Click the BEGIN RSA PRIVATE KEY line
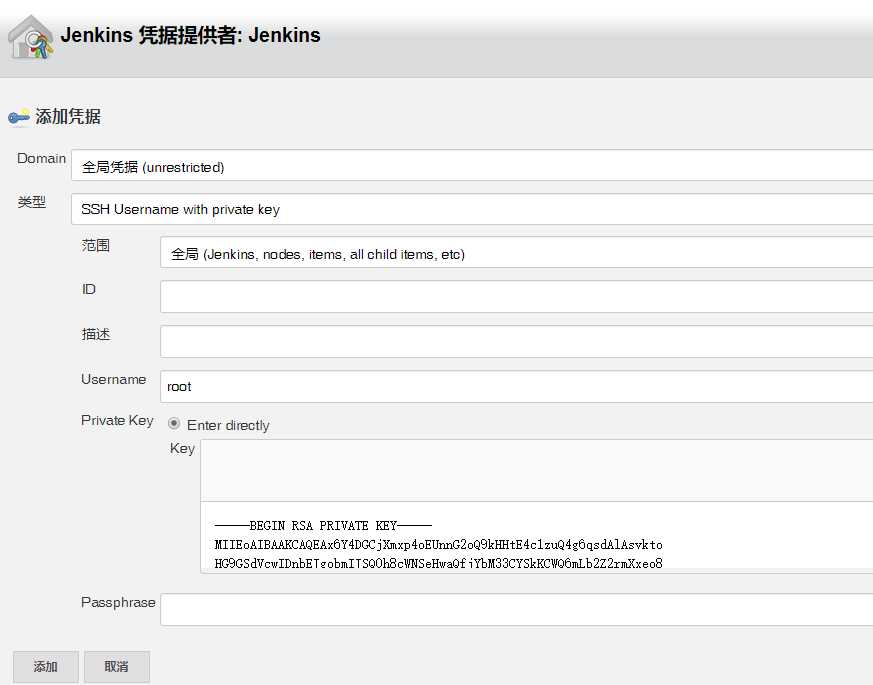Viewport: 873px width, 685px height. [x=323, y=526]
